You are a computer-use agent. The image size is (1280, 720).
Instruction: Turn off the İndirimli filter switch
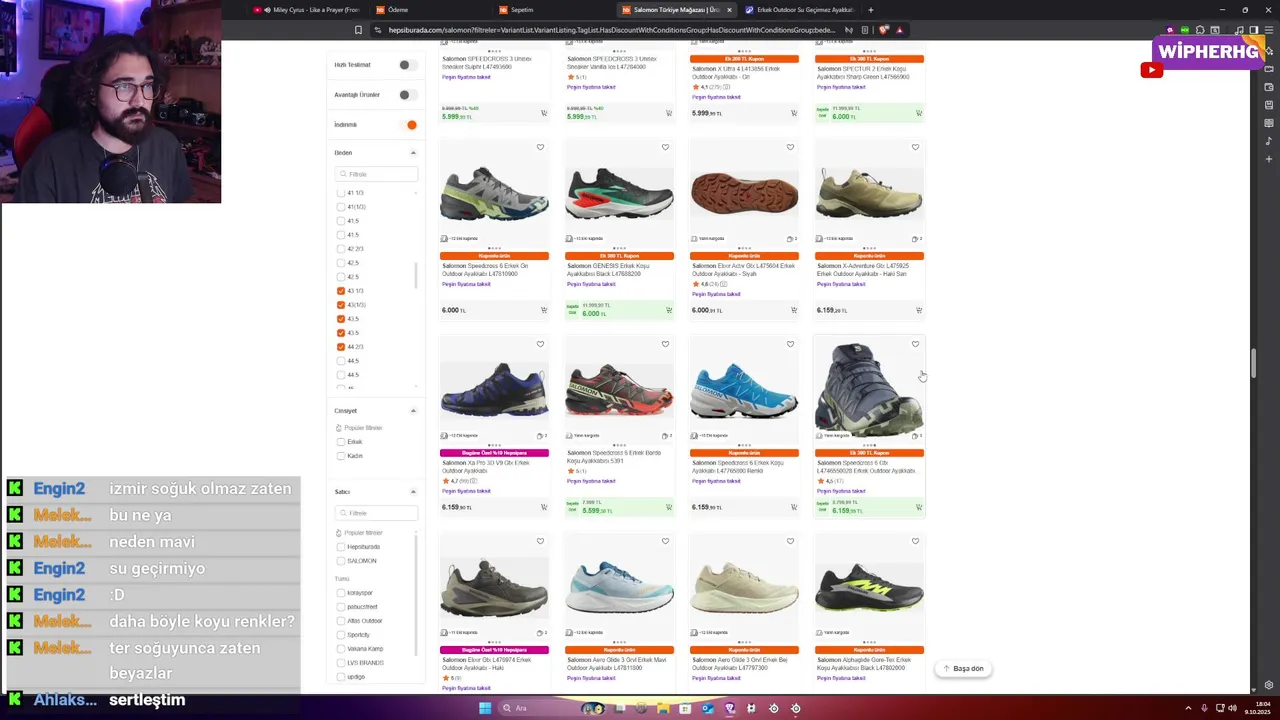[x=409, y=125]
